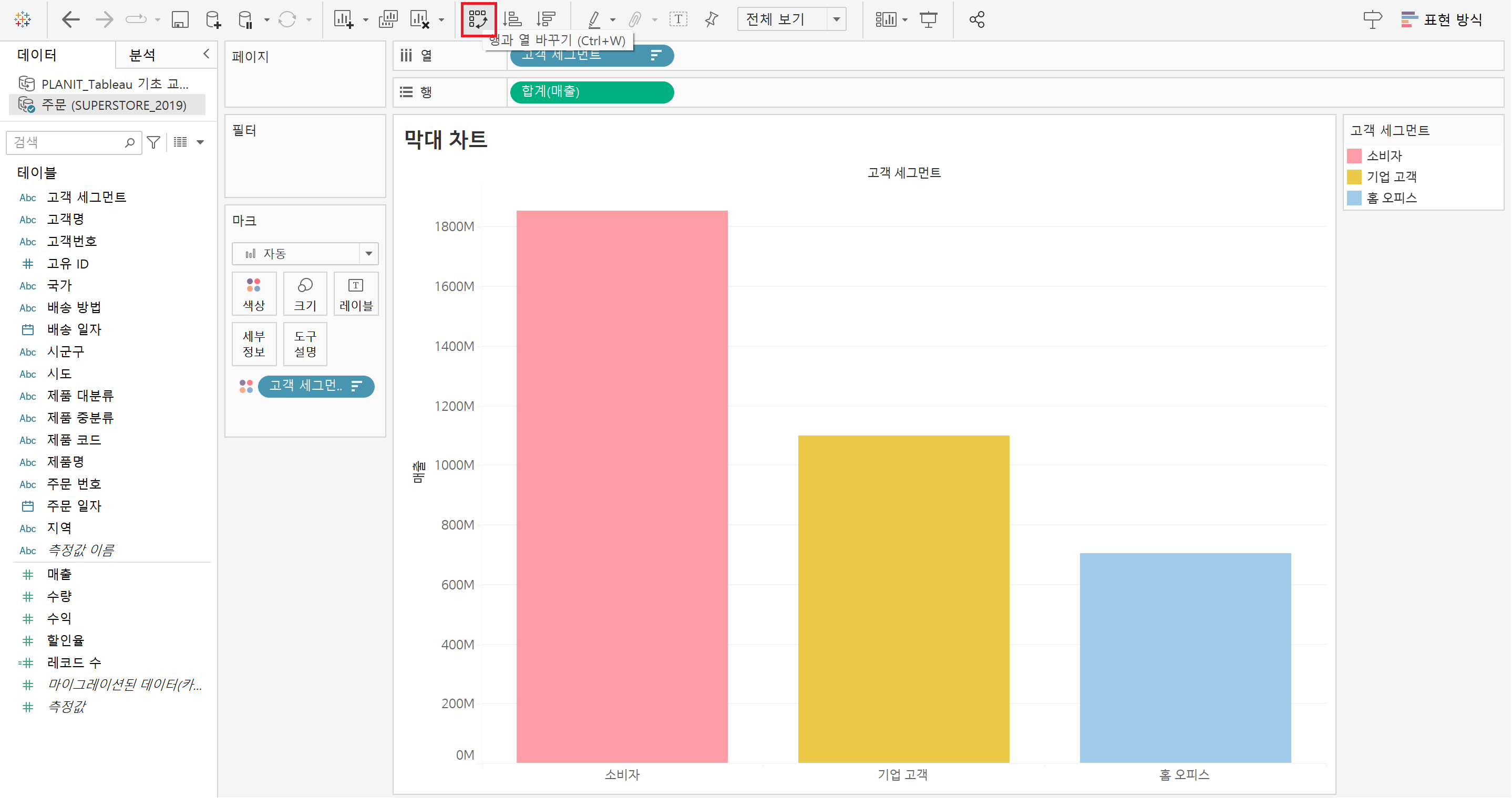This screenshot has width=1512, height=798.
Task: Click the sort descending toolbar icon
Action: coord(547,19)
